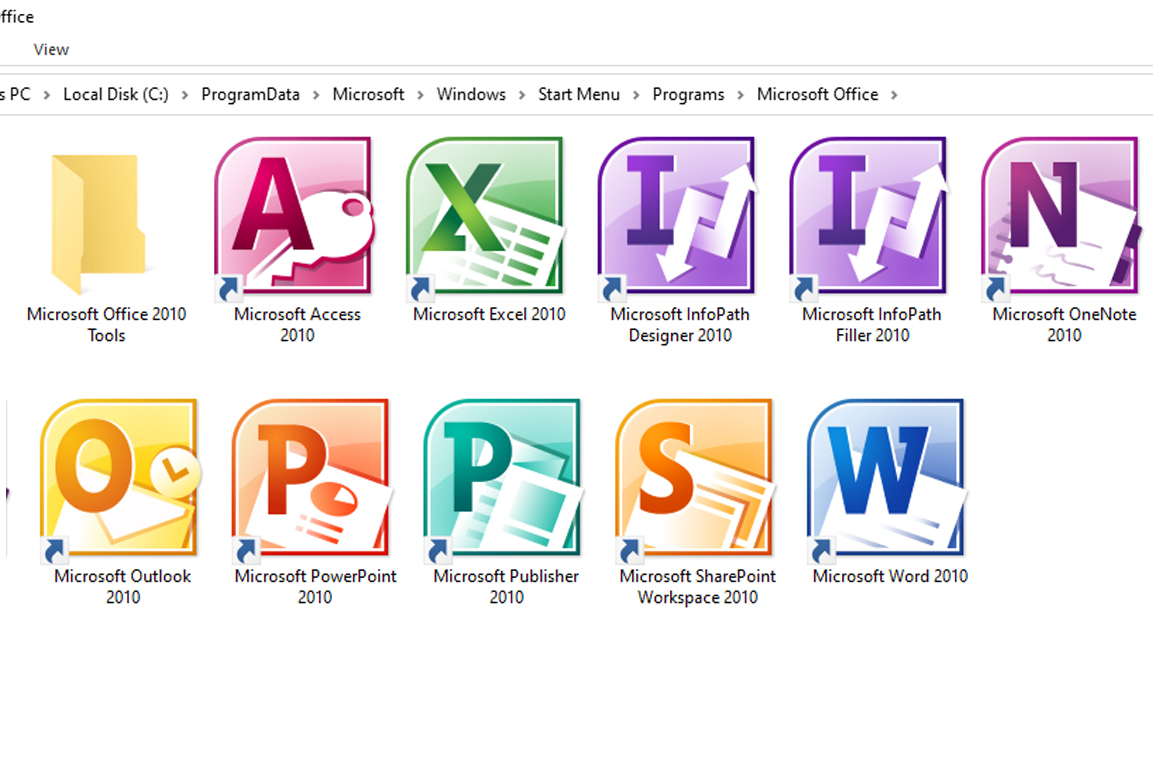Click Microsoft Office breadcrumb segment
The width and height of the screenshot is (1153, 771).
click(818, 94)
